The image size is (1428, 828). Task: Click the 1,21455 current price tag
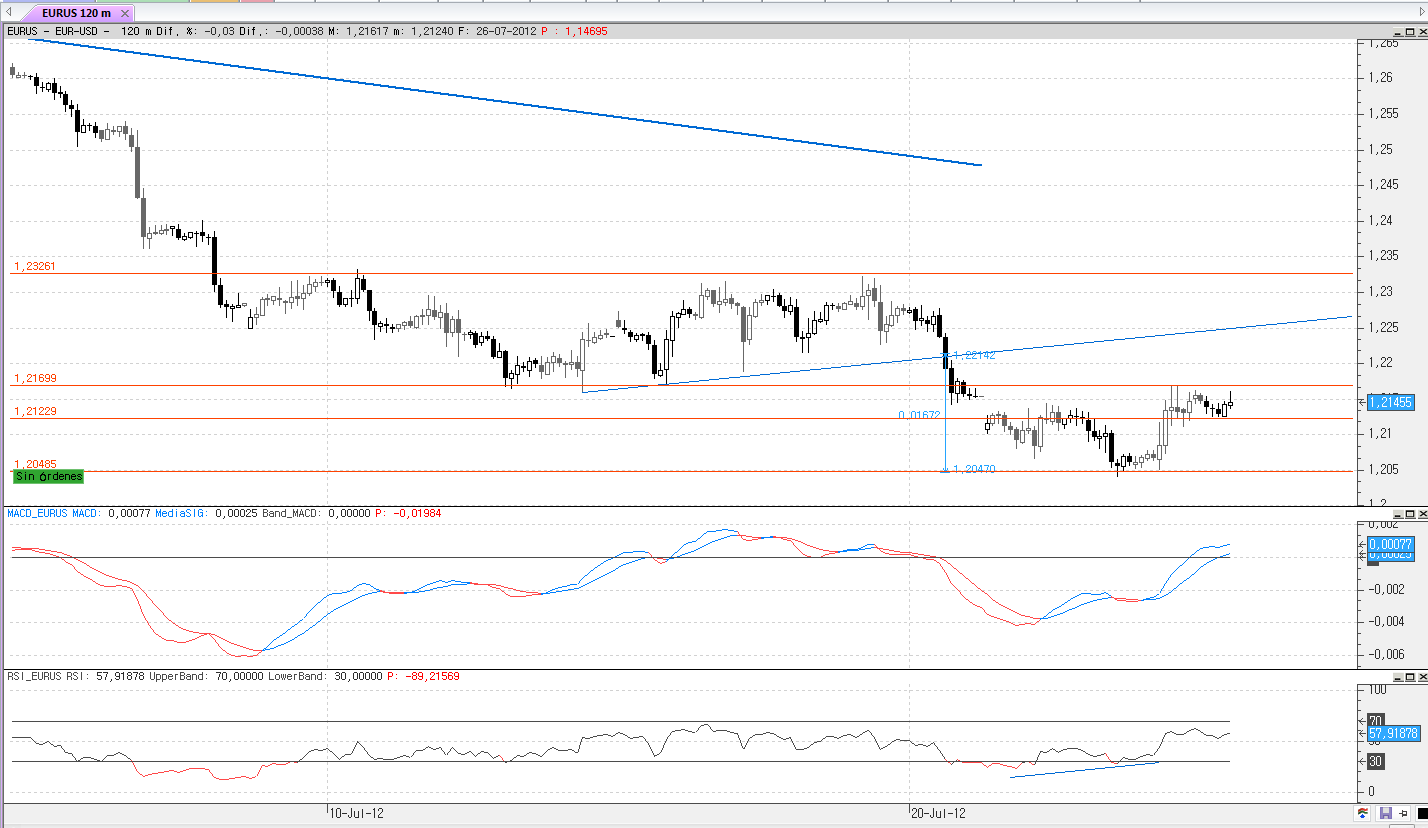[x=1389, y=402]
